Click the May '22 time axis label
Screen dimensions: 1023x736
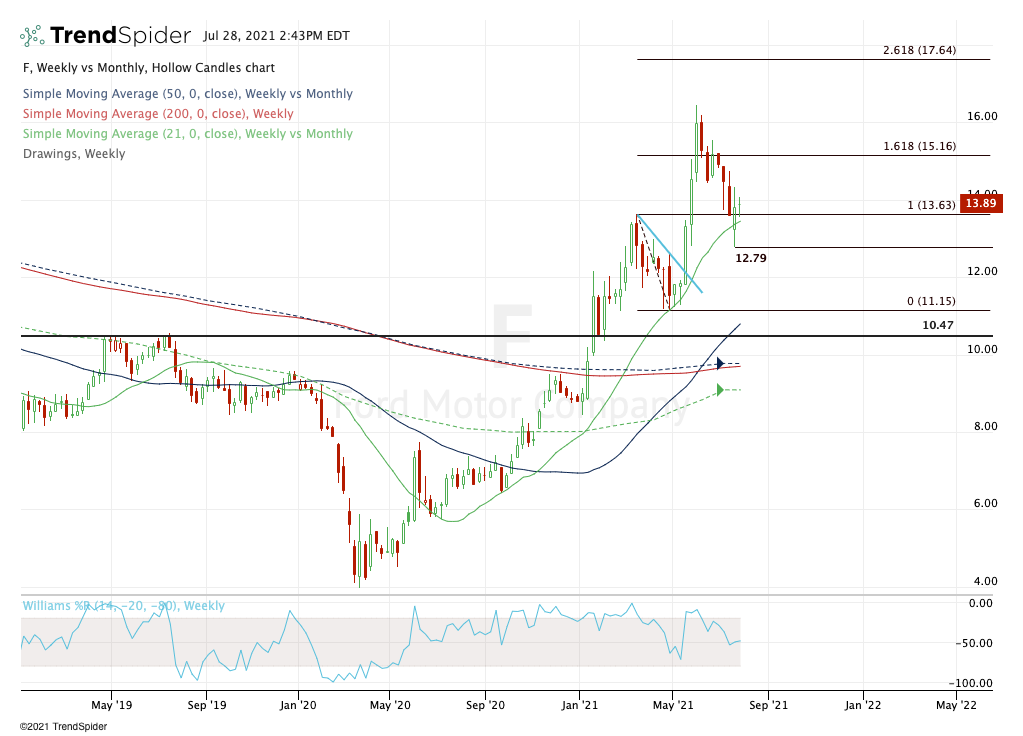point(956,705)
